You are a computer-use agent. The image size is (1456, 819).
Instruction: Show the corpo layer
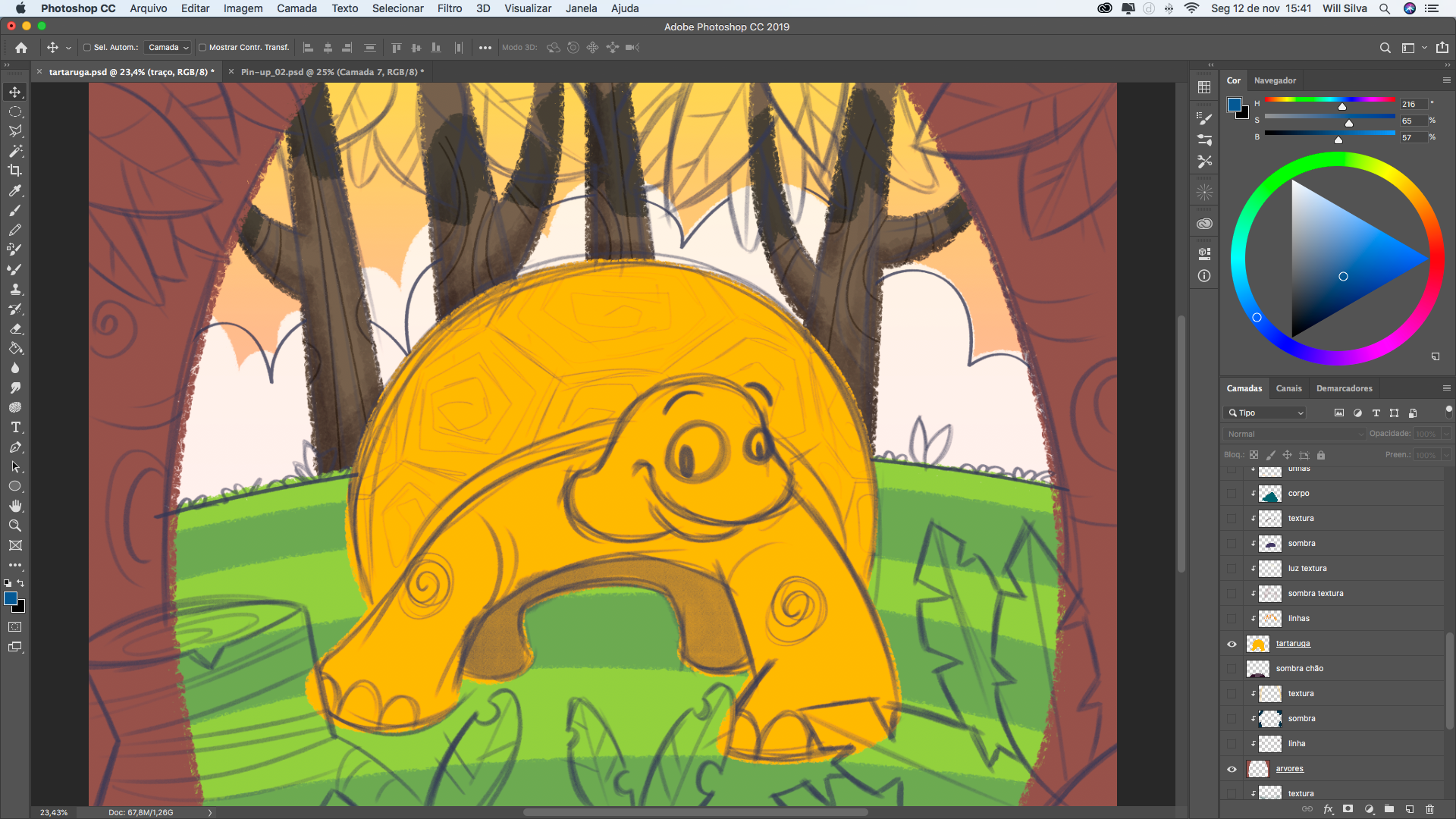[x=1232, y=494]
